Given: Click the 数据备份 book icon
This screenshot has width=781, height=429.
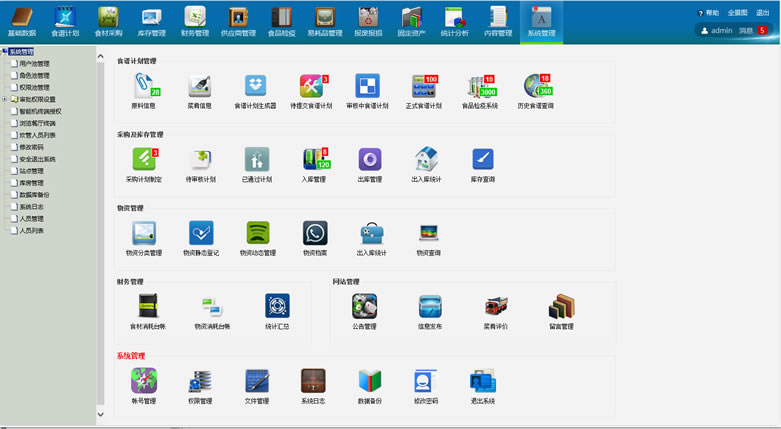Looking at the screenshot, I should click(370, 381).
